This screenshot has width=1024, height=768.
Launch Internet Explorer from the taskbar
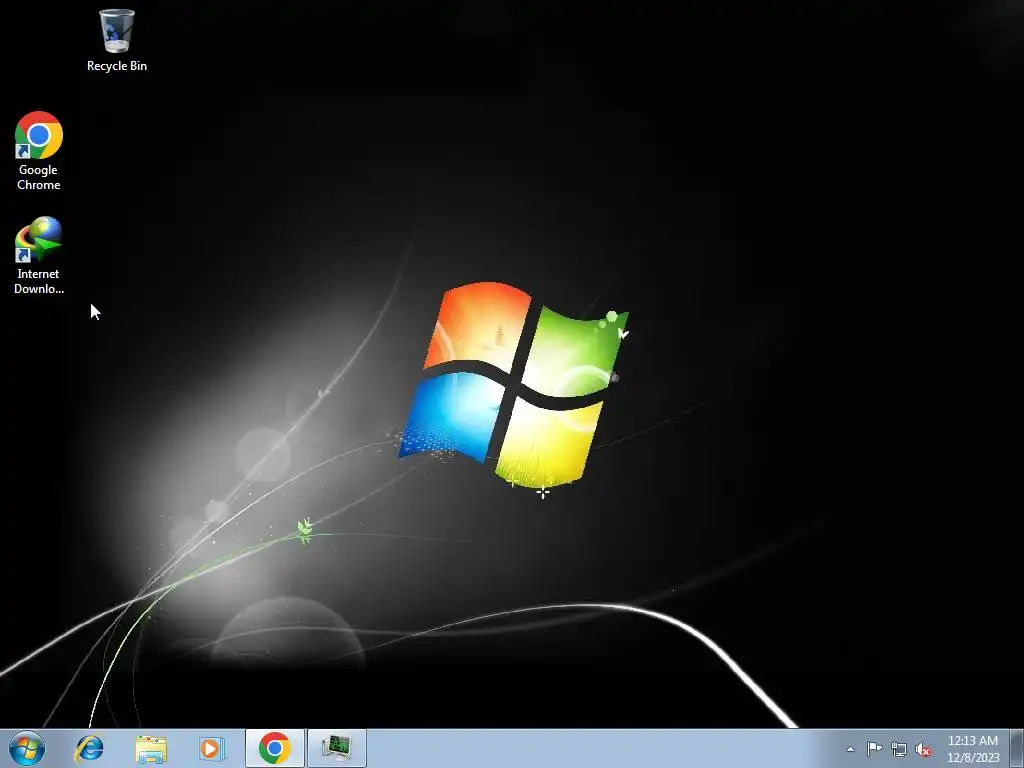[89, 748]
